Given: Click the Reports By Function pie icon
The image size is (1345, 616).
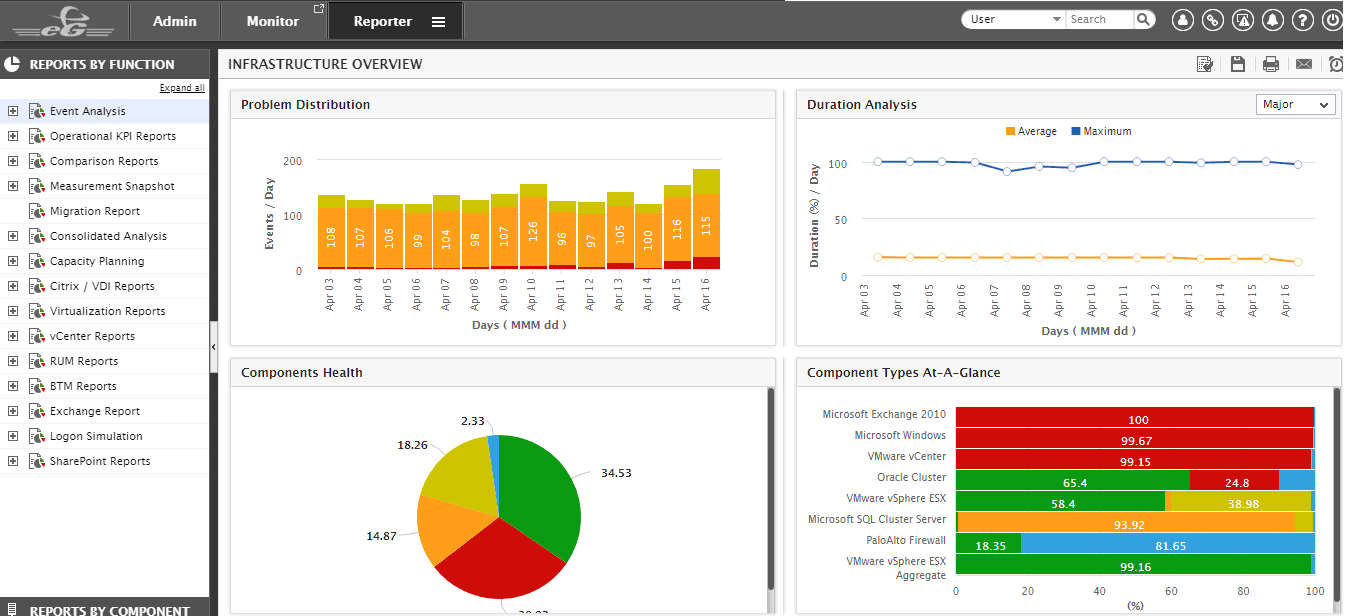Looking at the screenshot, I should [13, 64].
